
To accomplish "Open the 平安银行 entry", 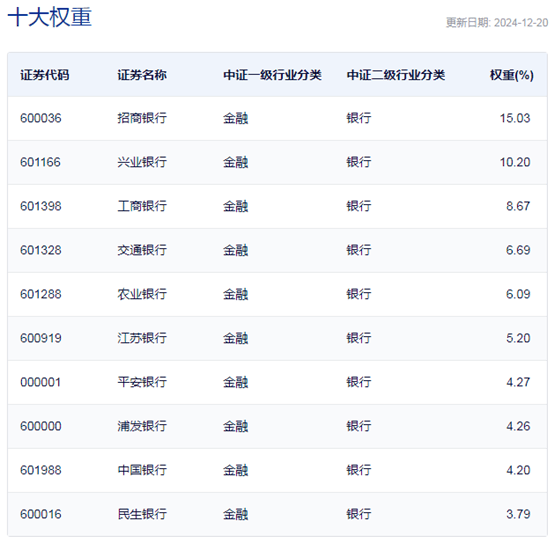I will click(x=142, y=382).
